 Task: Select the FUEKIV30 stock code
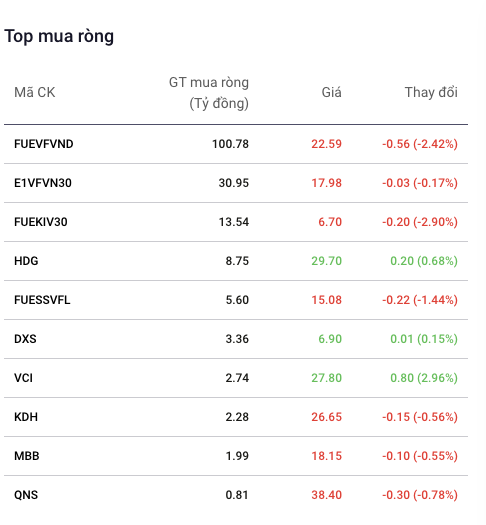pos(40,222)
